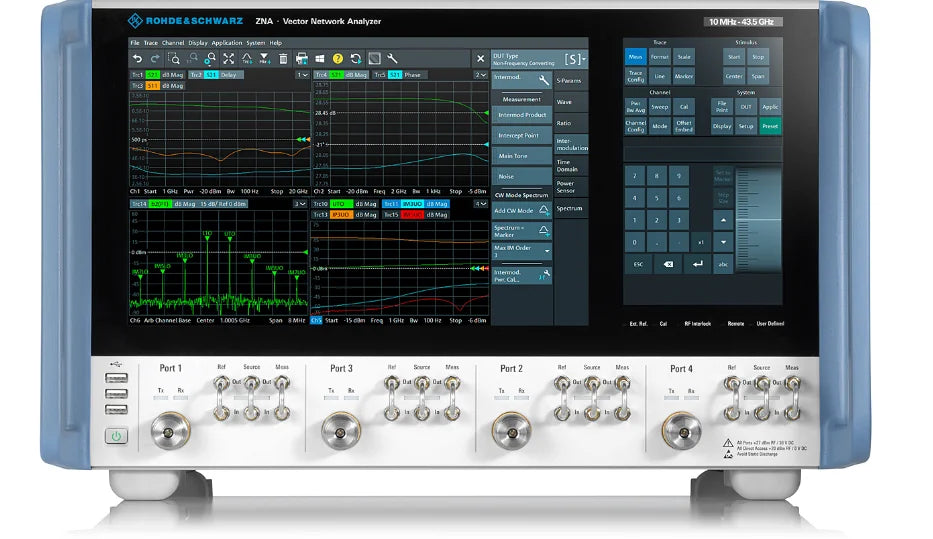Screen dimensions: 933x539
Task: Open diagram 3 dropdown
Action: point(300,203)
